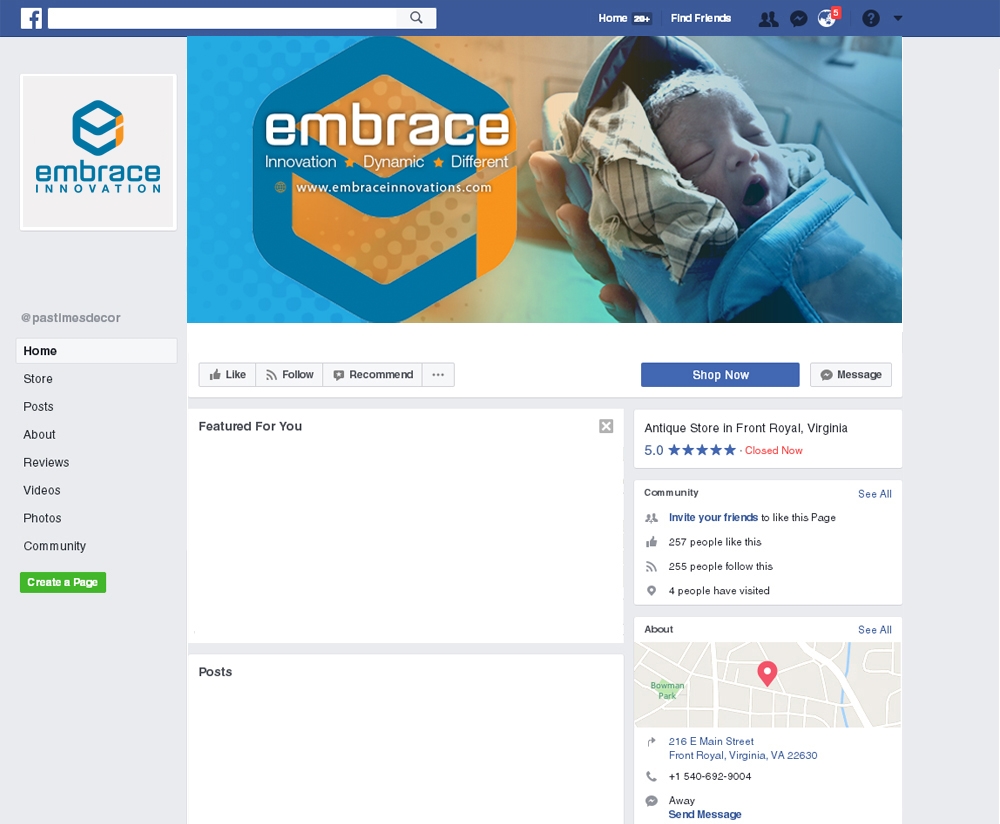
Task: Toggle Follow for this page
Action: point(290,374)
